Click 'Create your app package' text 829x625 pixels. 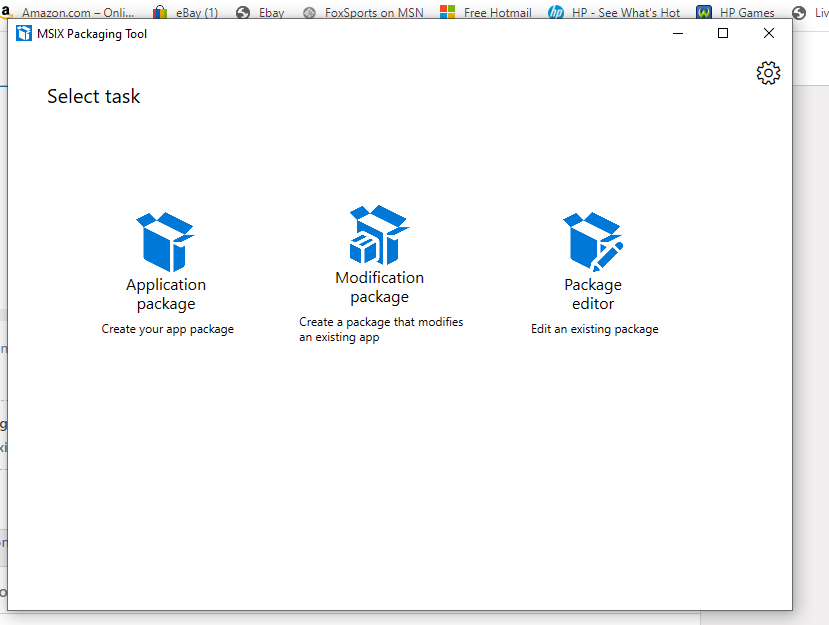click(x=168, y=329)
